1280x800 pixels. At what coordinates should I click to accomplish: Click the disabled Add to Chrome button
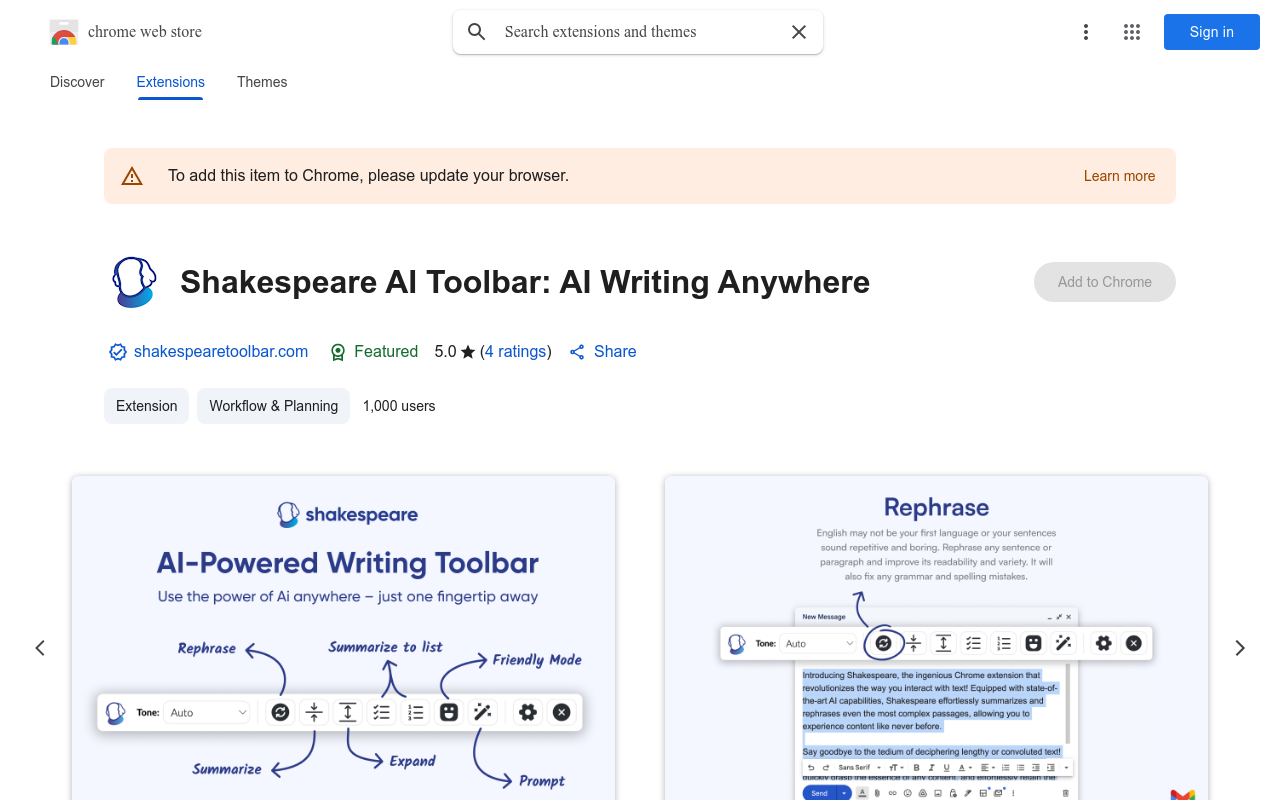[1105, 282]
